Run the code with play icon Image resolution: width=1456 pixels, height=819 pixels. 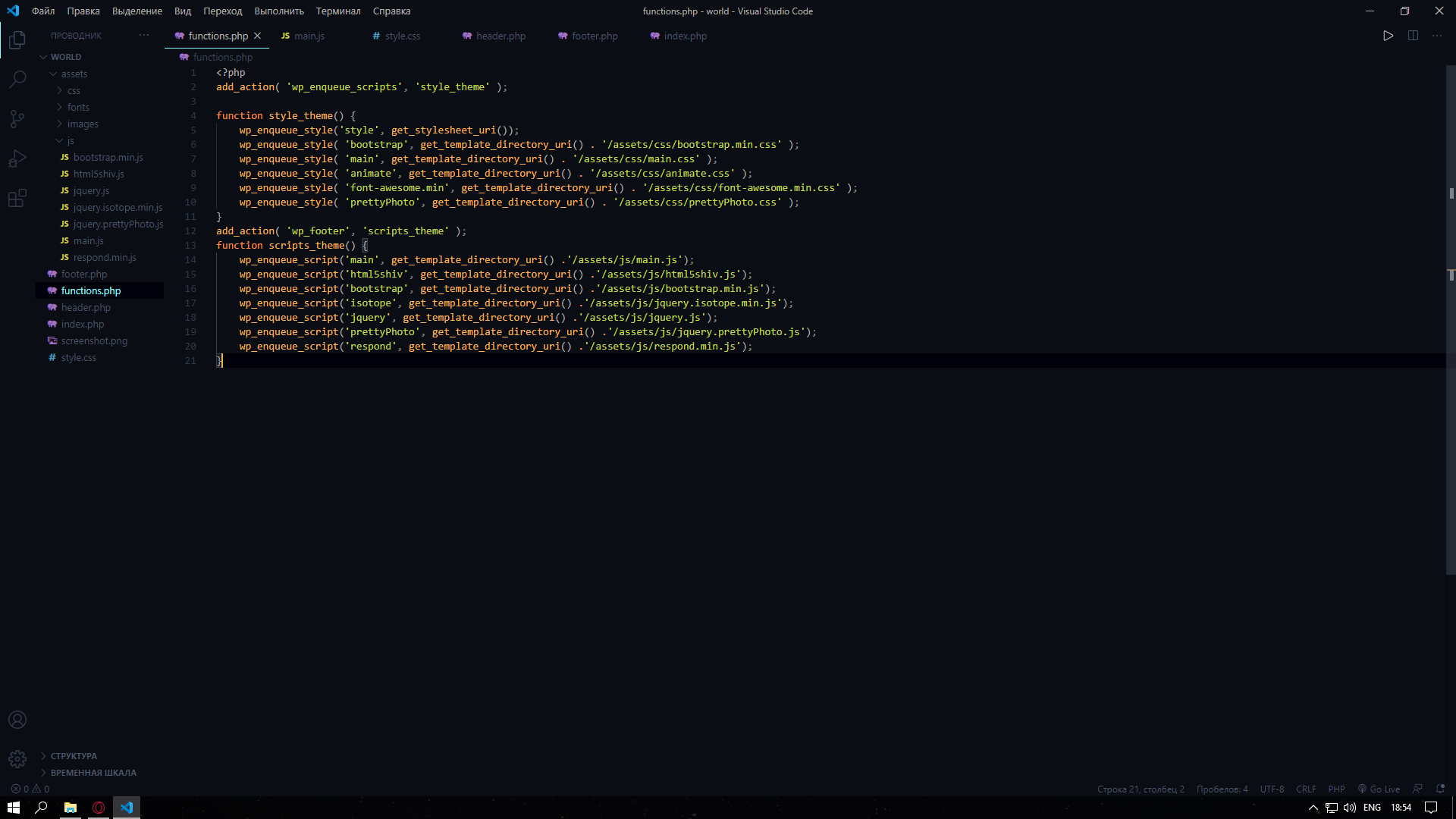pyautogui.click(x=1388, y=36)
